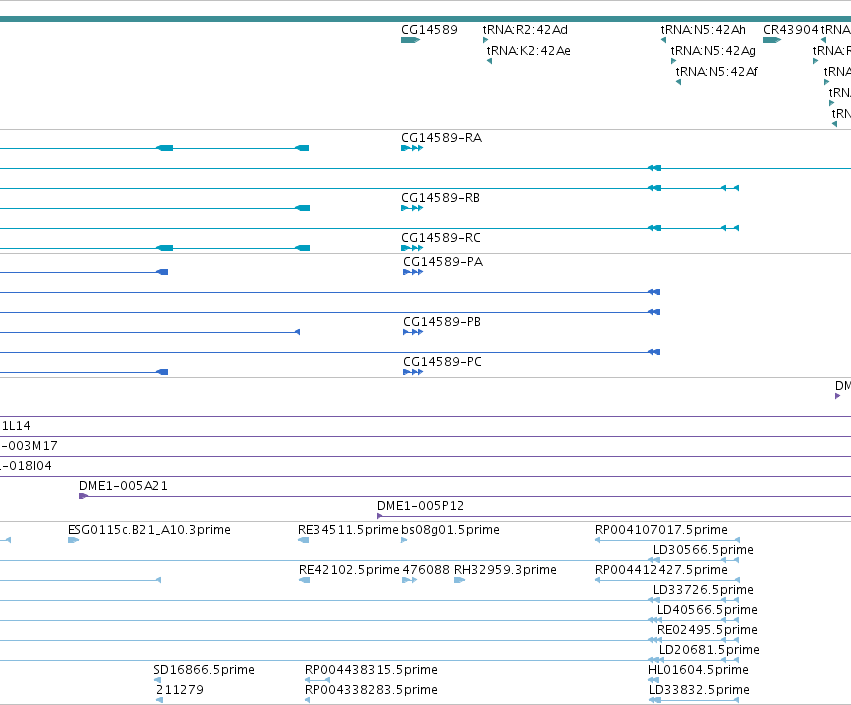The image size is (851, 705).
Task: Select the HL01604.5prime EST label
Action: [x=698, y=670]
